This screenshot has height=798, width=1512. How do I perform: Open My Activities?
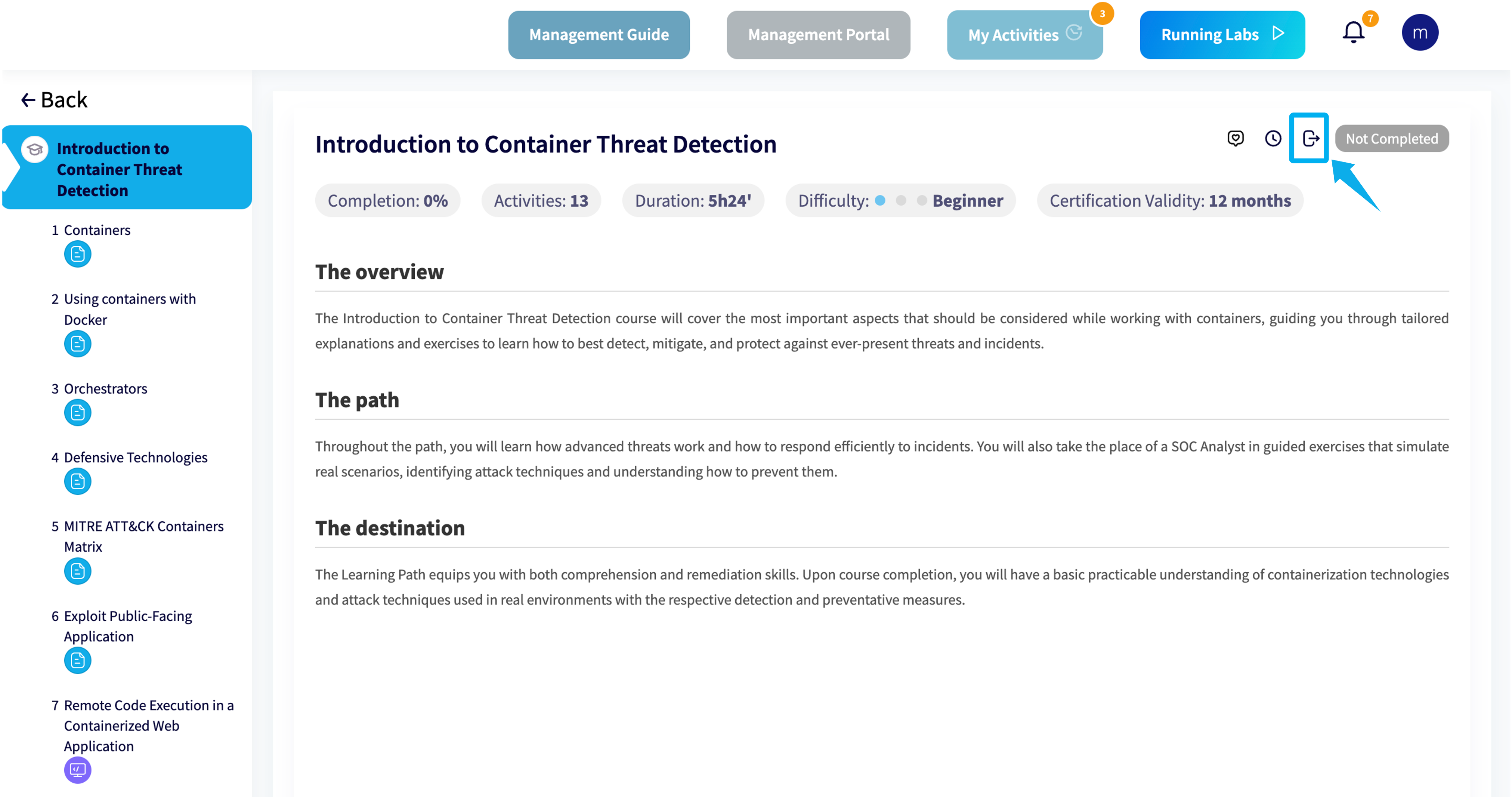point(1025,35)
